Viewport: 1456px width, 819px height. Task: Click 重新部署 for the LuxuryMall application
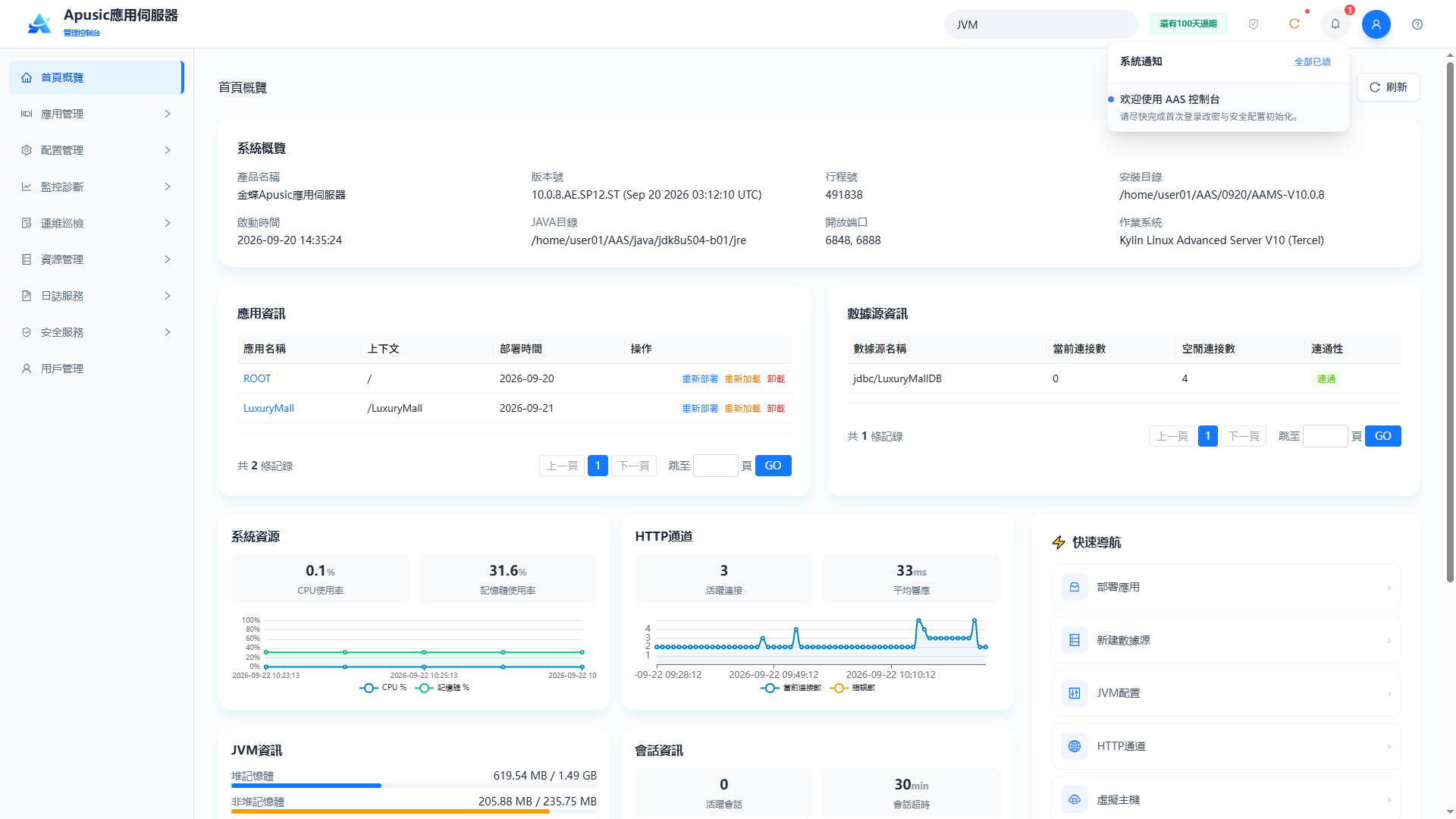[699, 408]
